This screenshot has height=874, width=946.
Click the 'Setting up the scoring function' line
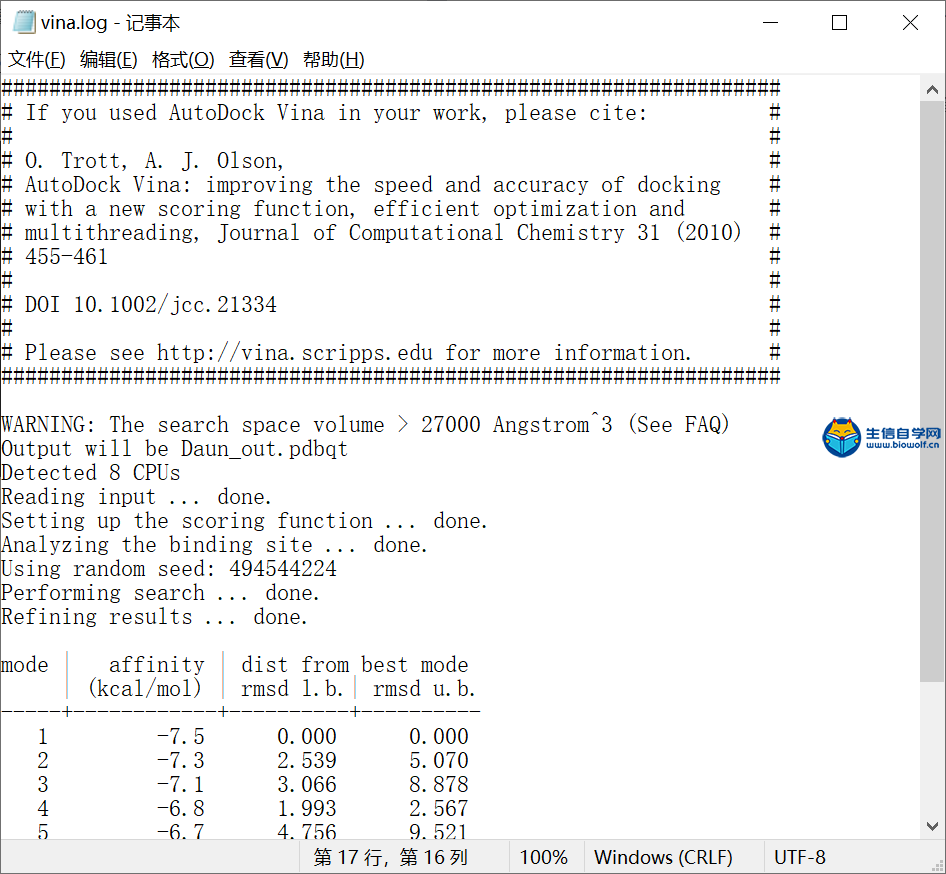244,521
